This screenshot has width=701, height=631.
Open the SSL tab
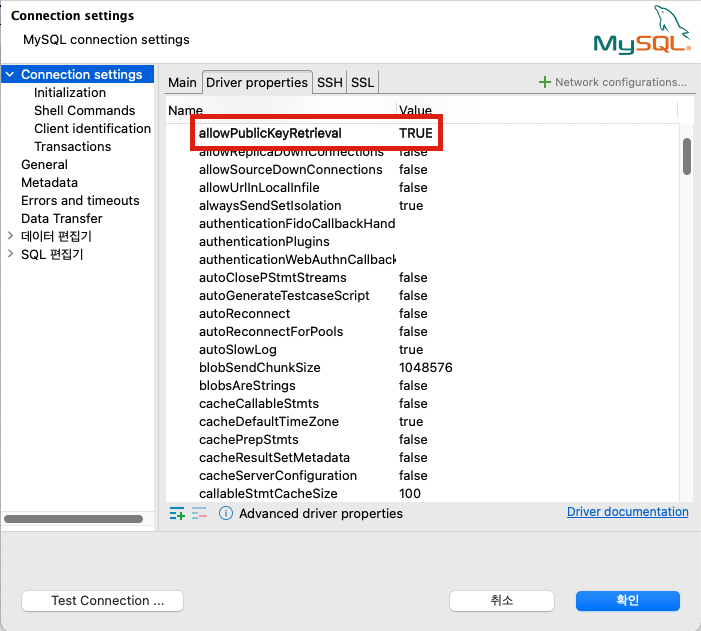363,82
